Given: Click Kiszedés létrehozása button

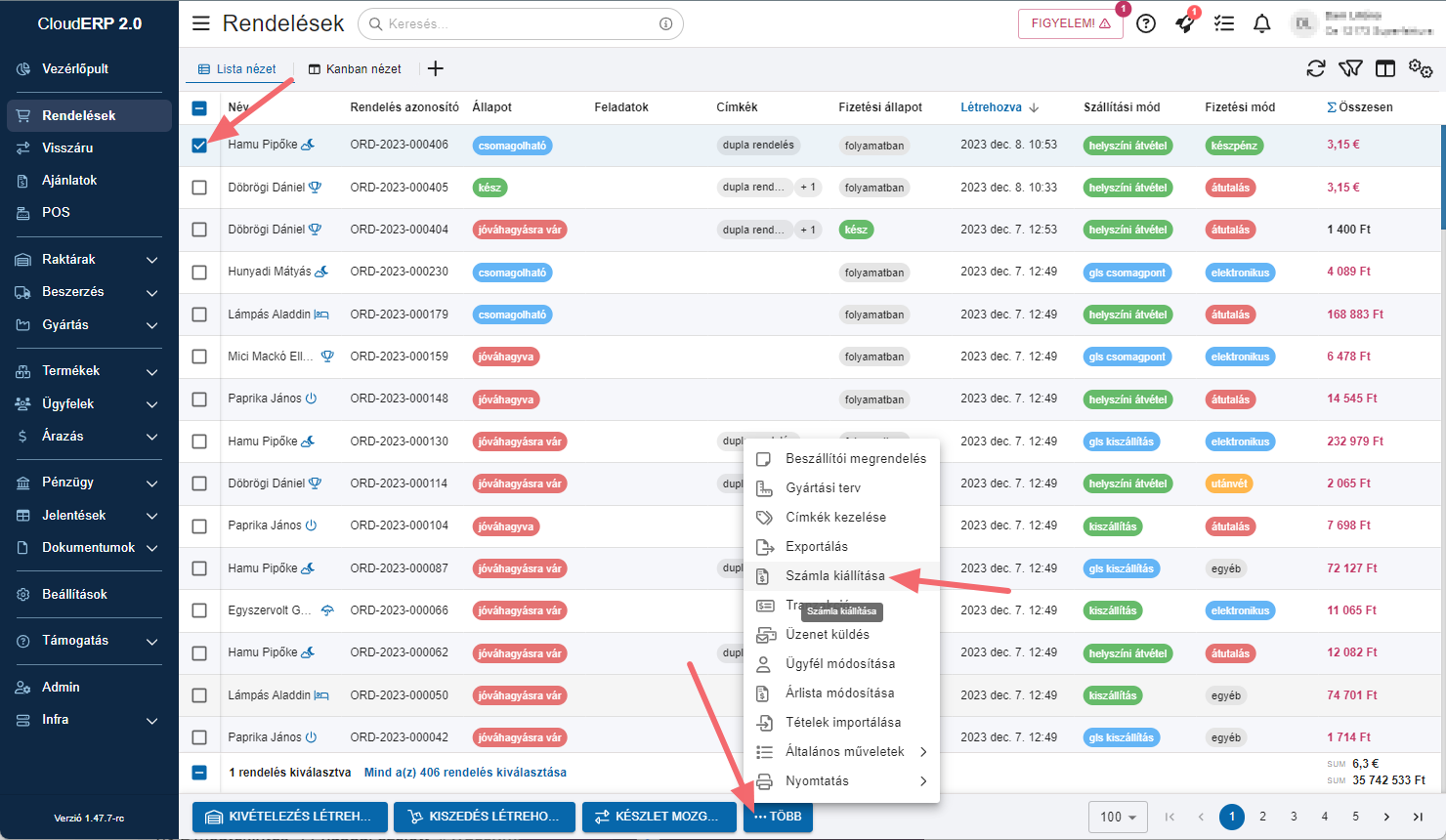Looking at the screenshot, I should [485, 817].
